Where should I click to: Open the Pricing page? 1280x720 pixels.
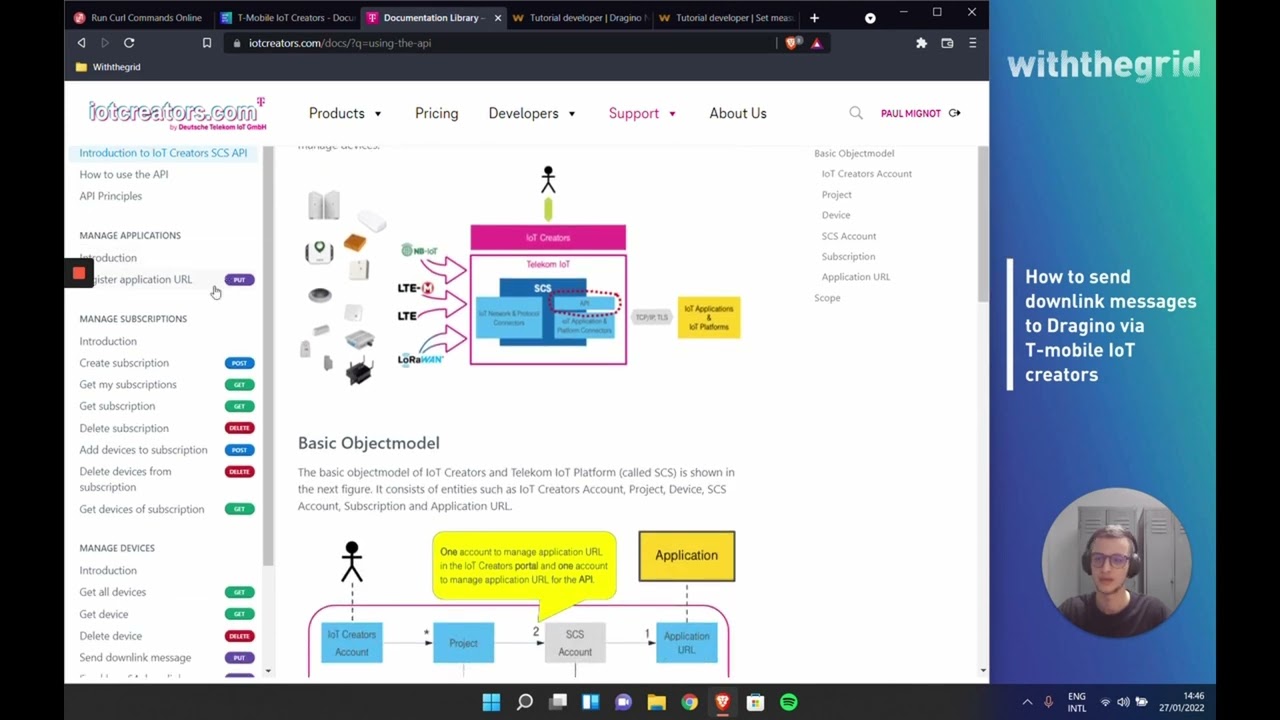(436, 113)
